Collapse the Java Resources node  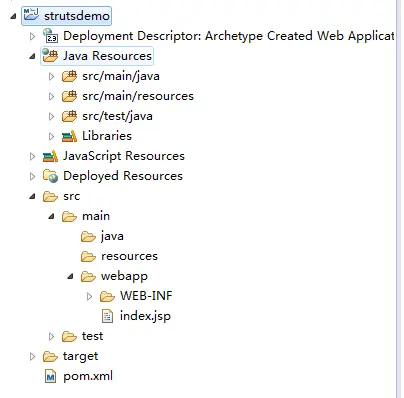coord(32,56)
